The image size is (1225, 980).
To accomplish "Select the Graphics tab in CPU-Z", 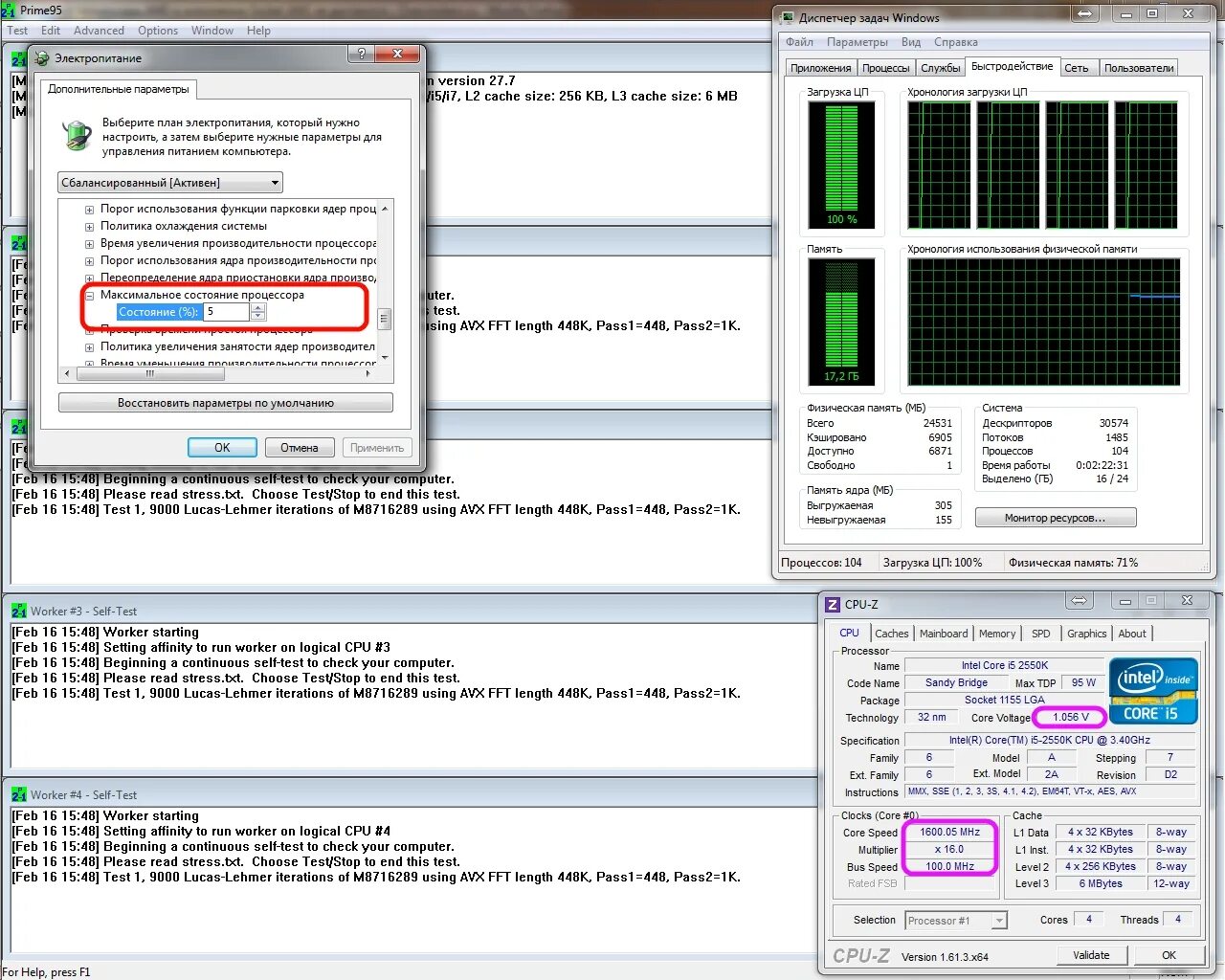I will (1086, 634).
